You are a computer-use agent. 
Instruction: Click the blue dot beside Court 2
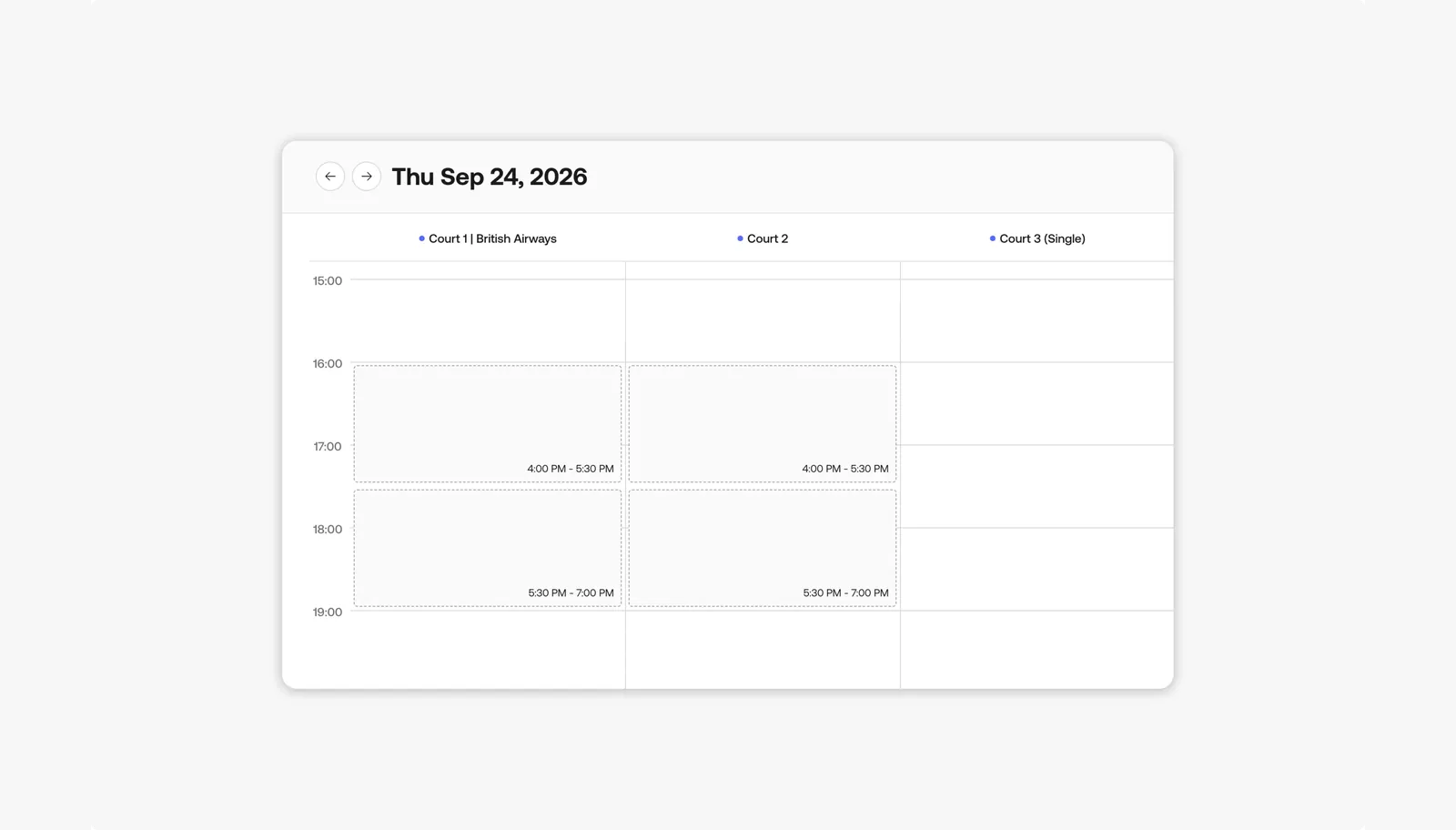740,238
